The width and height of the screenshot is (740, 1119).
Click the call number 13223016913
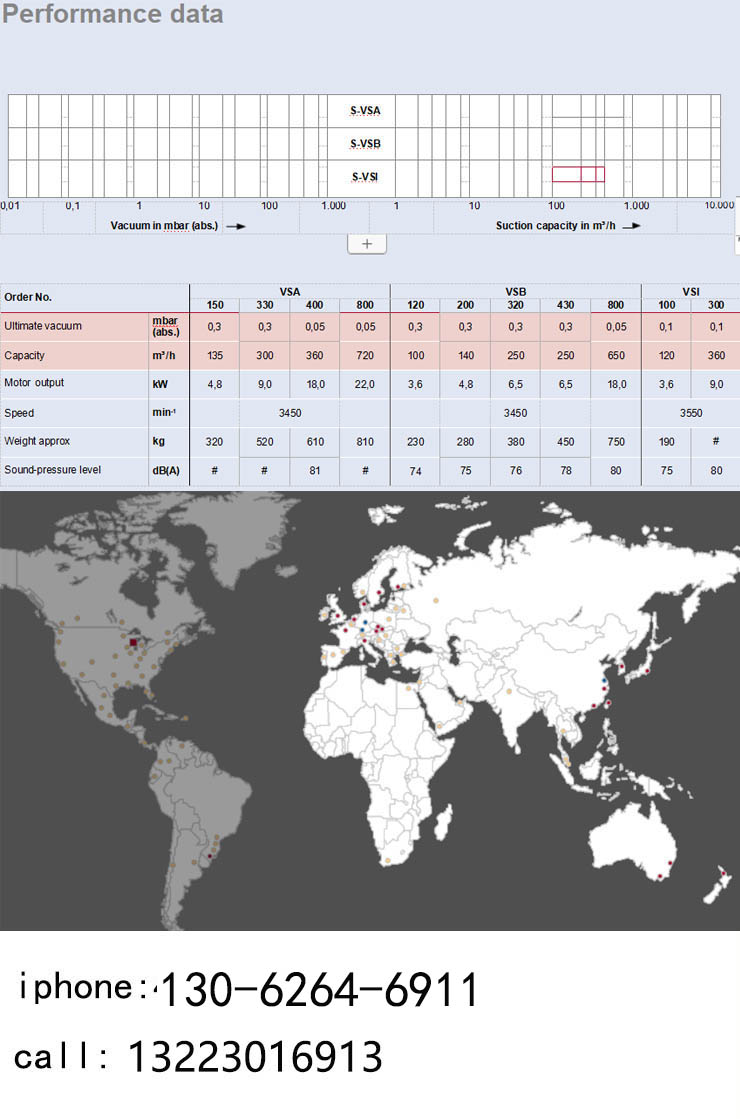coord(255,1057)
